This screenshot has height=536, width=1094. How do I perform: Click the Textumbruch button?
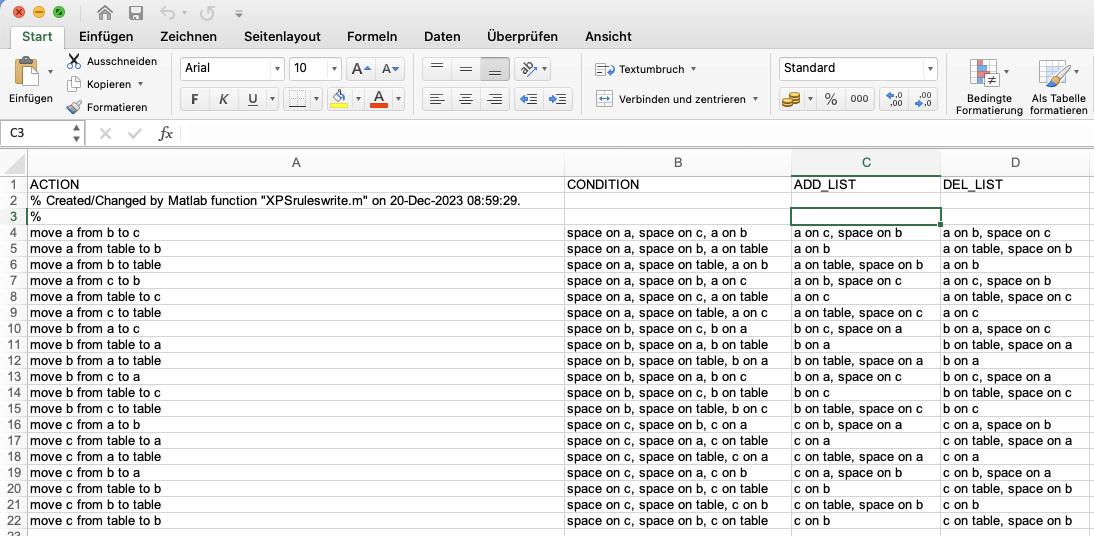click(x=645, y=69)
